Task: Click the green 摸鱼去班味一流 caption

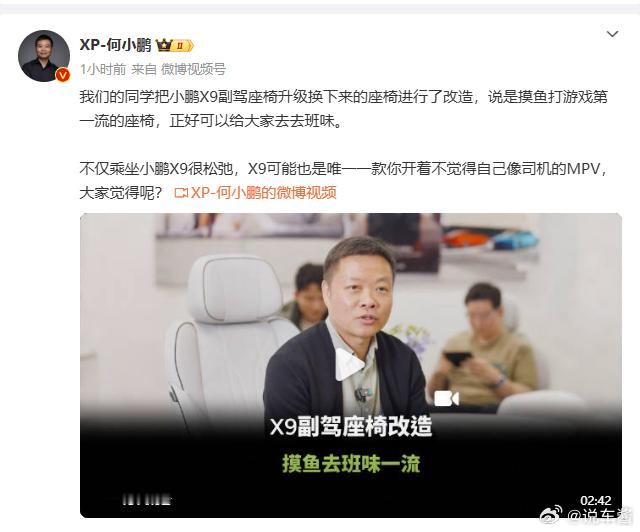Action: click(x=351, y=463)
